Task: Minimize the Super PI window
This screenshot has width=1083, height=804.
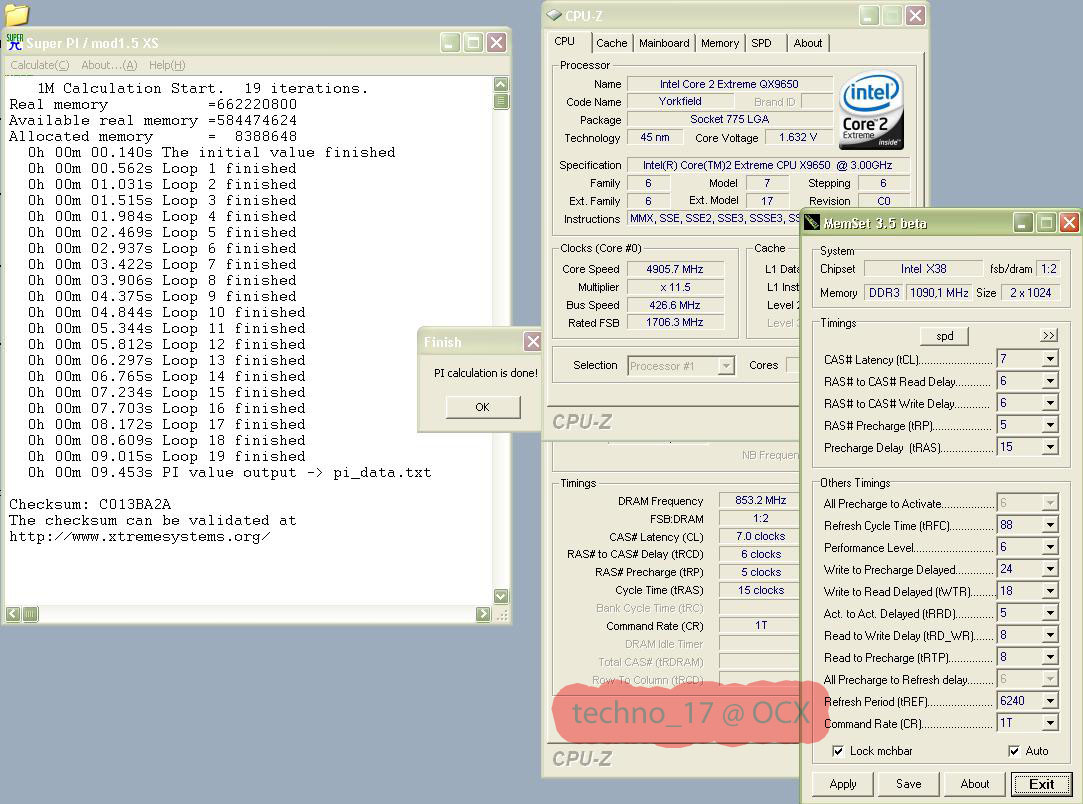Action: pyautogui.click(x=450, y=43)
